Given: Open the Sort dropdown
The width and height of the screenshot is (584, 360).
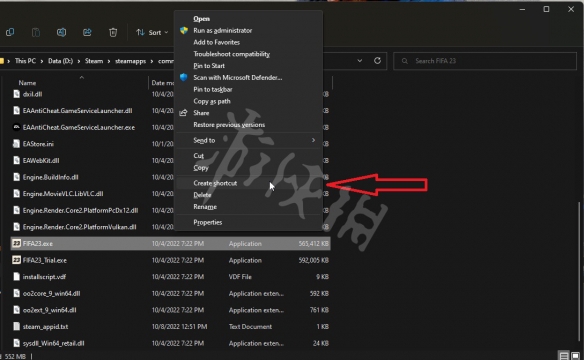Looking at the screenshot, I should tap(152, 32).
